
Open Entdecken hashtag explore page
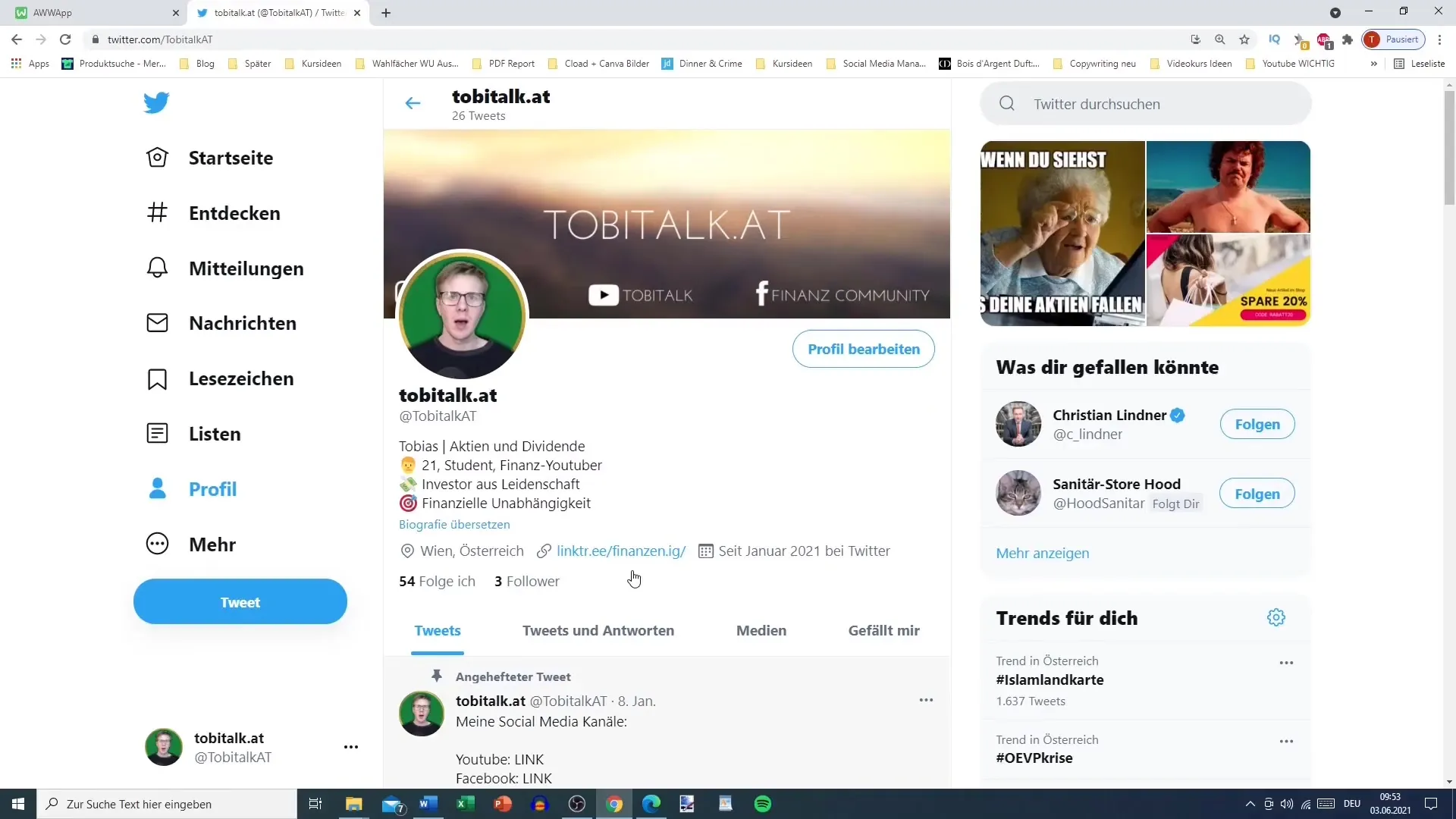[157, 213]
